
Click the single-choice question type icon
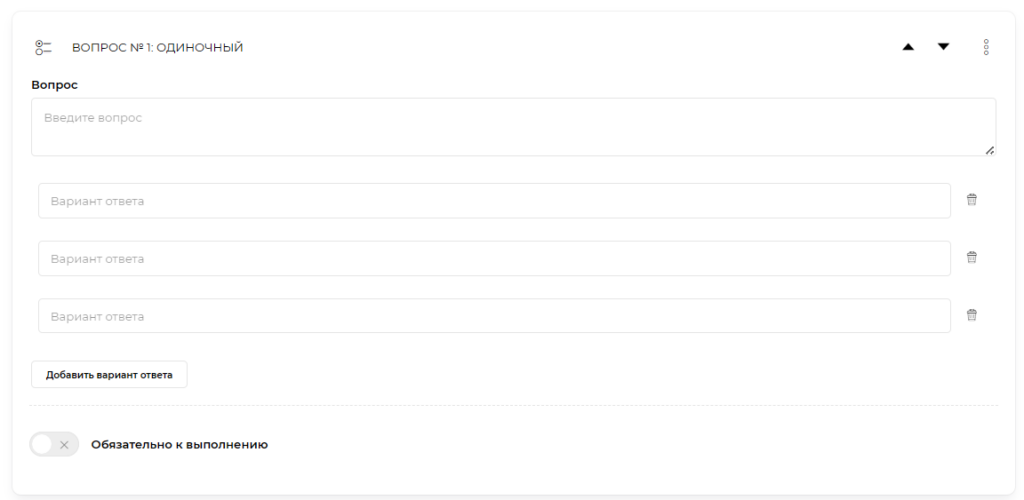click(43, 47)
